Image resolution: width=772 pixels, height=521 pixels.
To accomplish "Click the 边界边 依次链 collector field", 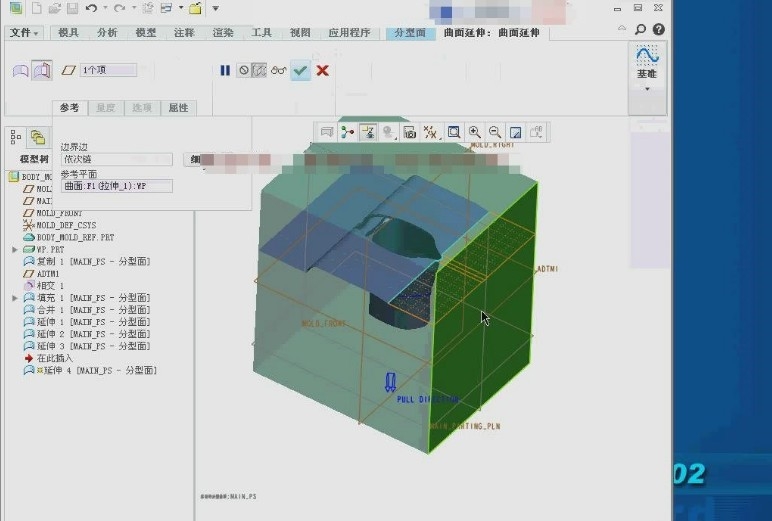I will 117,159.
